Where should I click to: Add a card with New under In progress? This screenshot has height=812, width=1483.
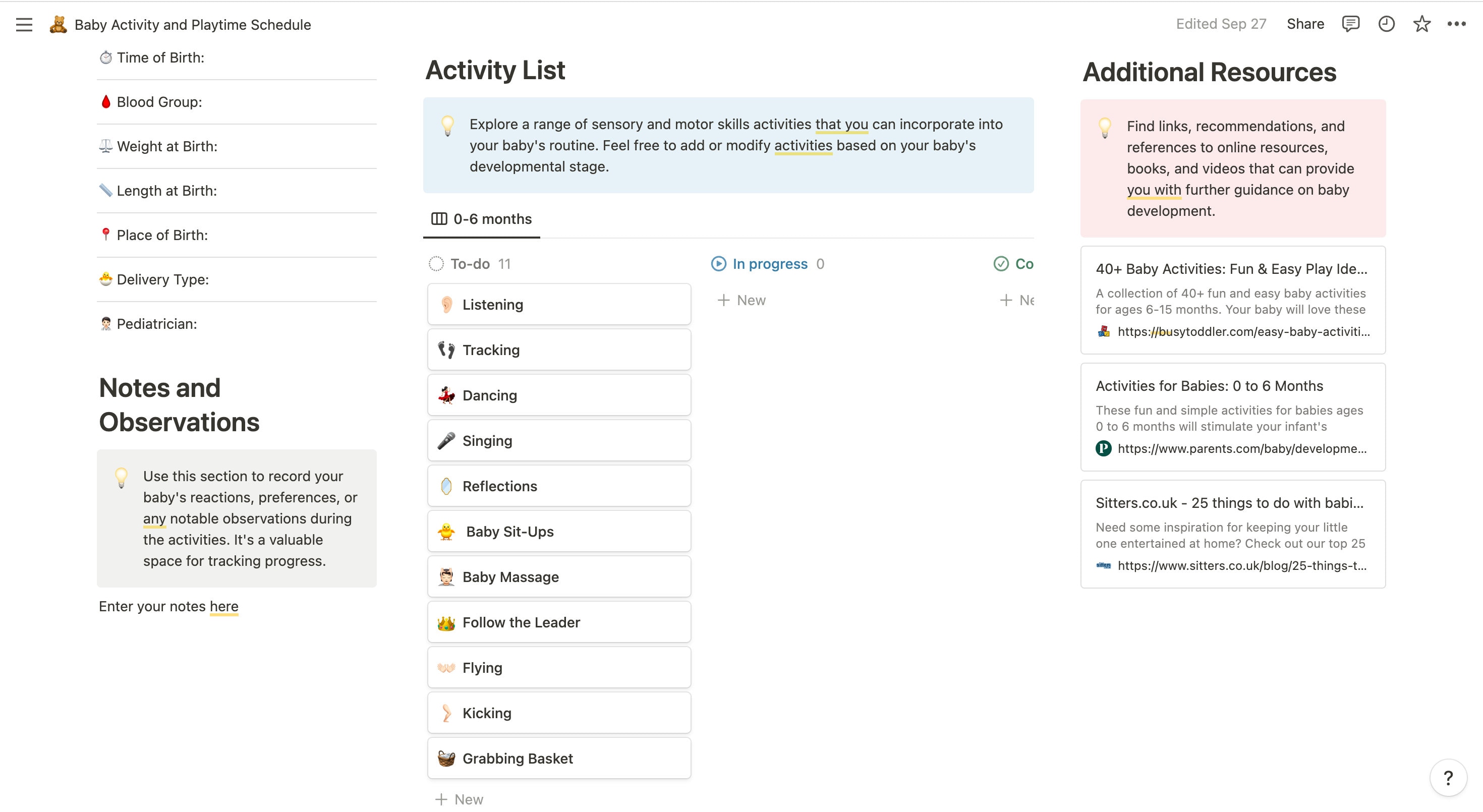[x=742, y=300]
